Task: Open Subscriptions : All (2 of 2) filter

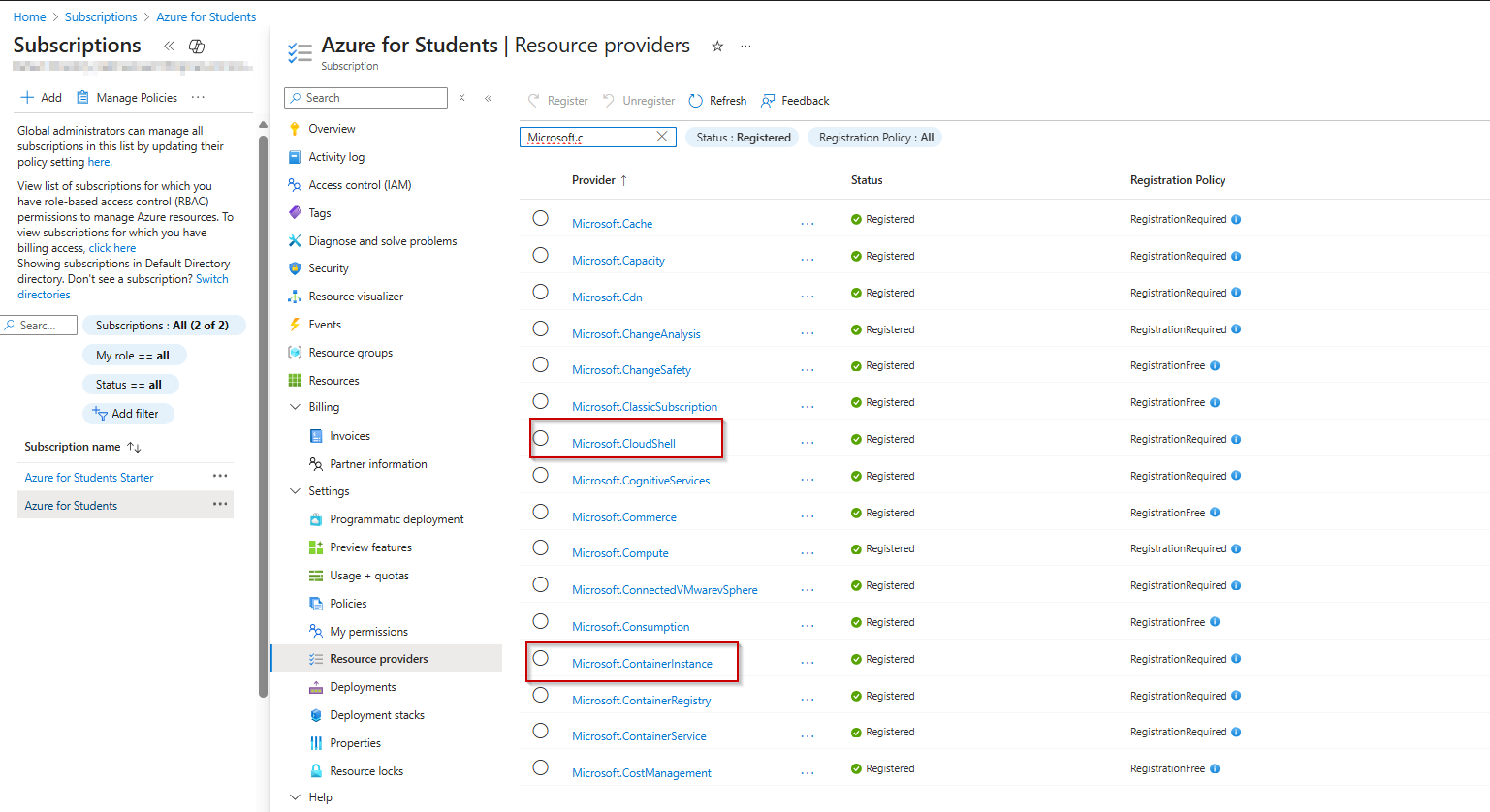Action: [x=163, y=326]
